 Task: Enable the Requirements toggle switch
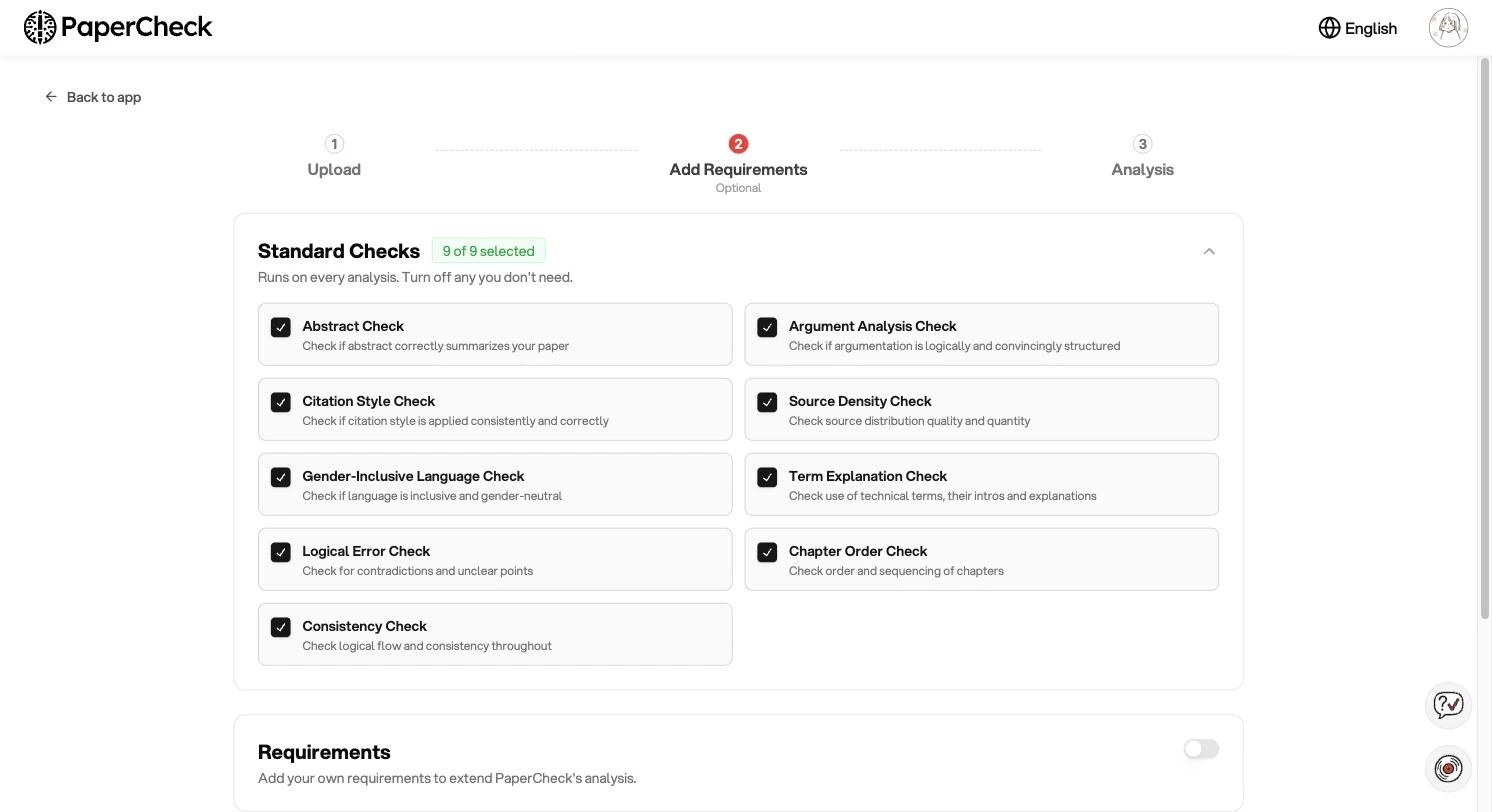[x=1201, y=749]
